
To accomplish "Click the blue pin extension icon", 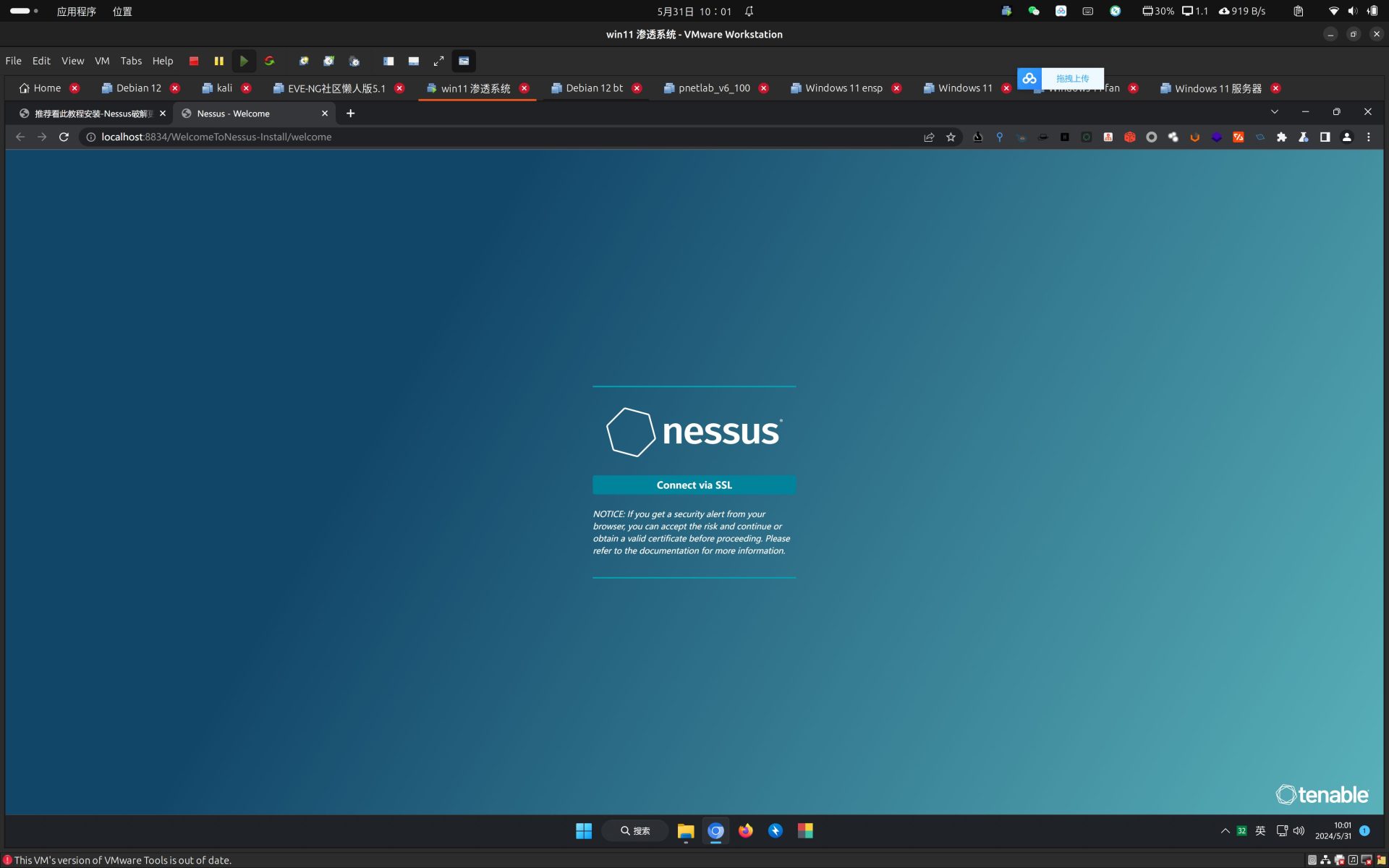I will pos(999,137).
